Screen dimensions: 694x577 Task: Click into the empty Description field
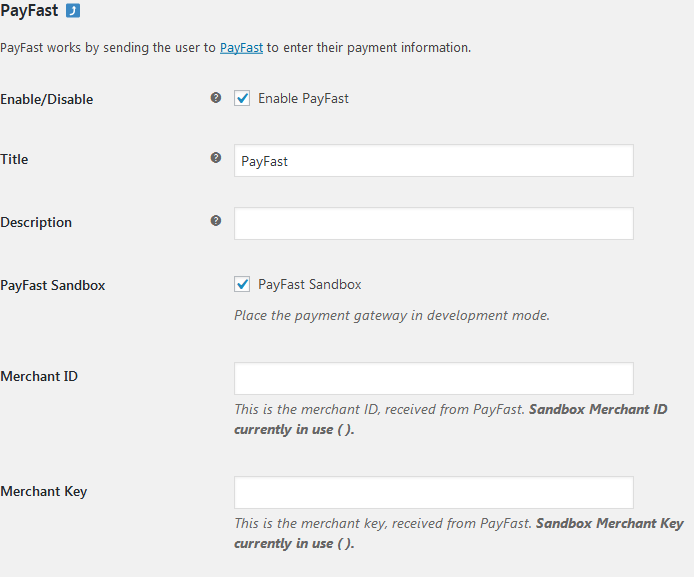(x=434, y=223)
